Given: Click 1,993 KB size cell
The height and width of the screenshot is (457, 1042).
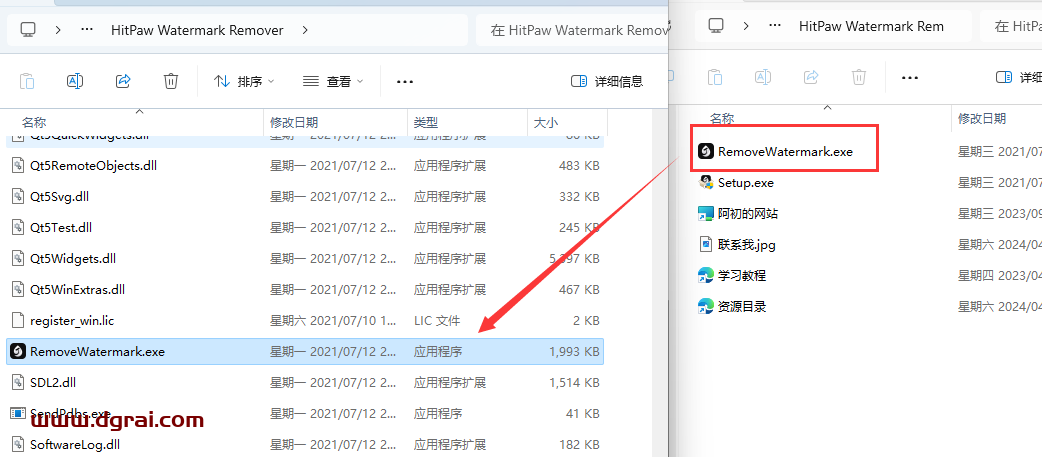Looking at the screenshot, I should tap(575, 351).
